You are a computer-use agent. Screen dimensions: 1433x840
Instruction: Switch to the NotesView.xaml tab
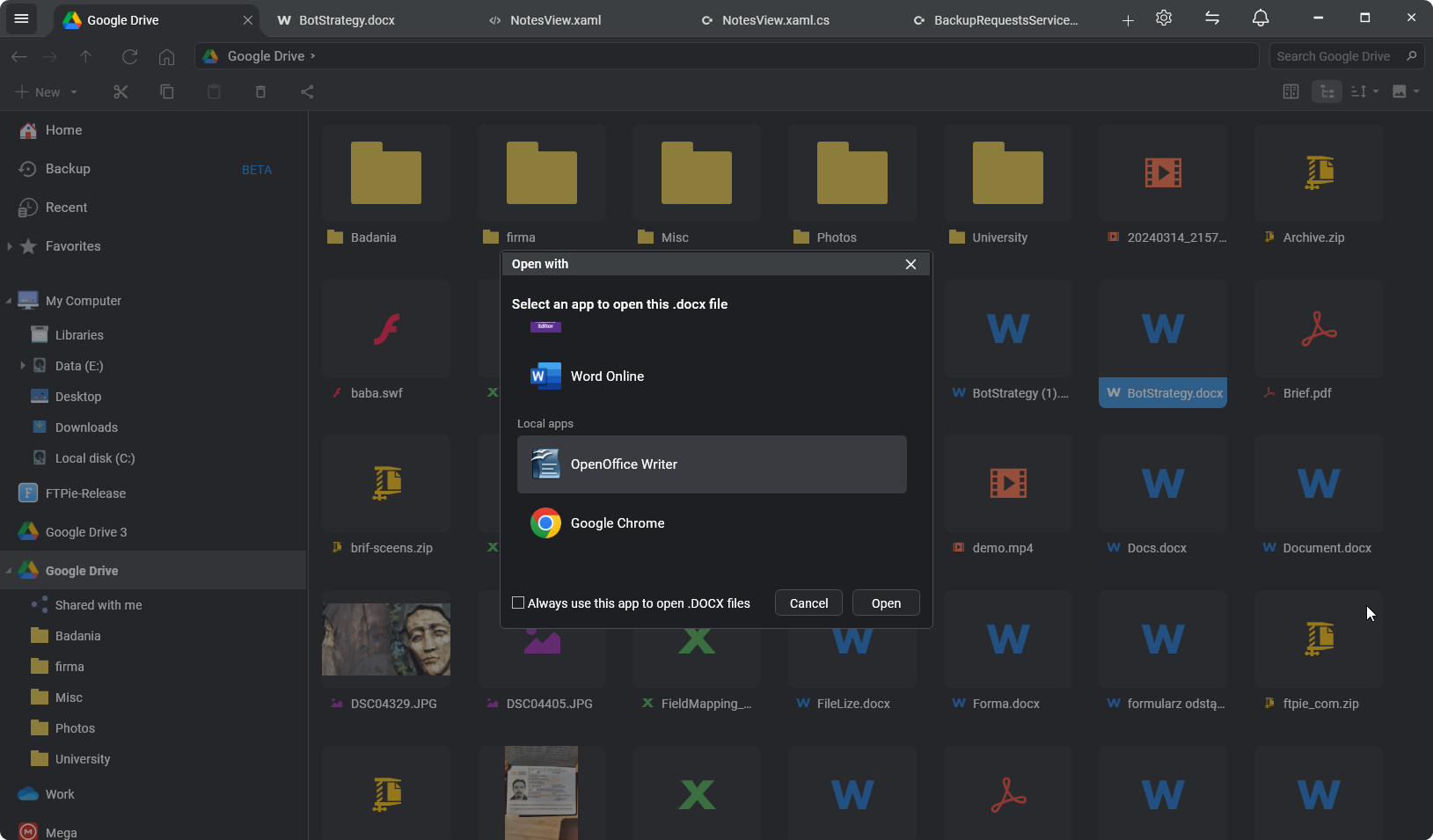(555, 20)
